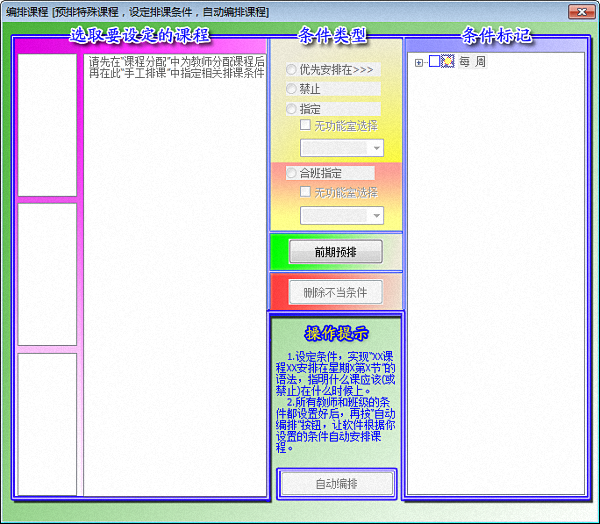Expand the 每周 tree node
The width and height of the screenshot is (600, 524).
418,63
